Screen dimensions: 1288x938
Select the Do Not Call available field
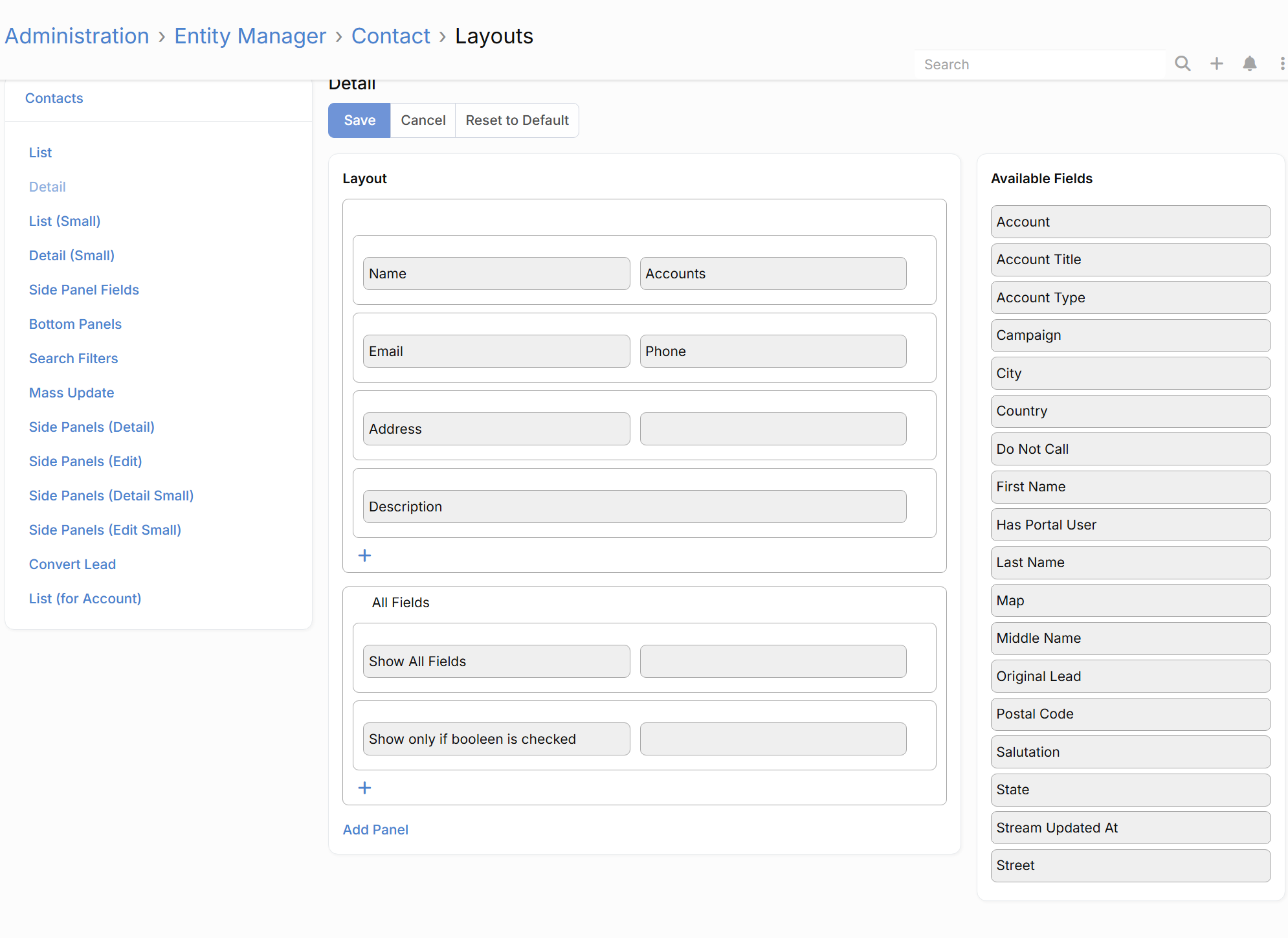point(1130,449)
